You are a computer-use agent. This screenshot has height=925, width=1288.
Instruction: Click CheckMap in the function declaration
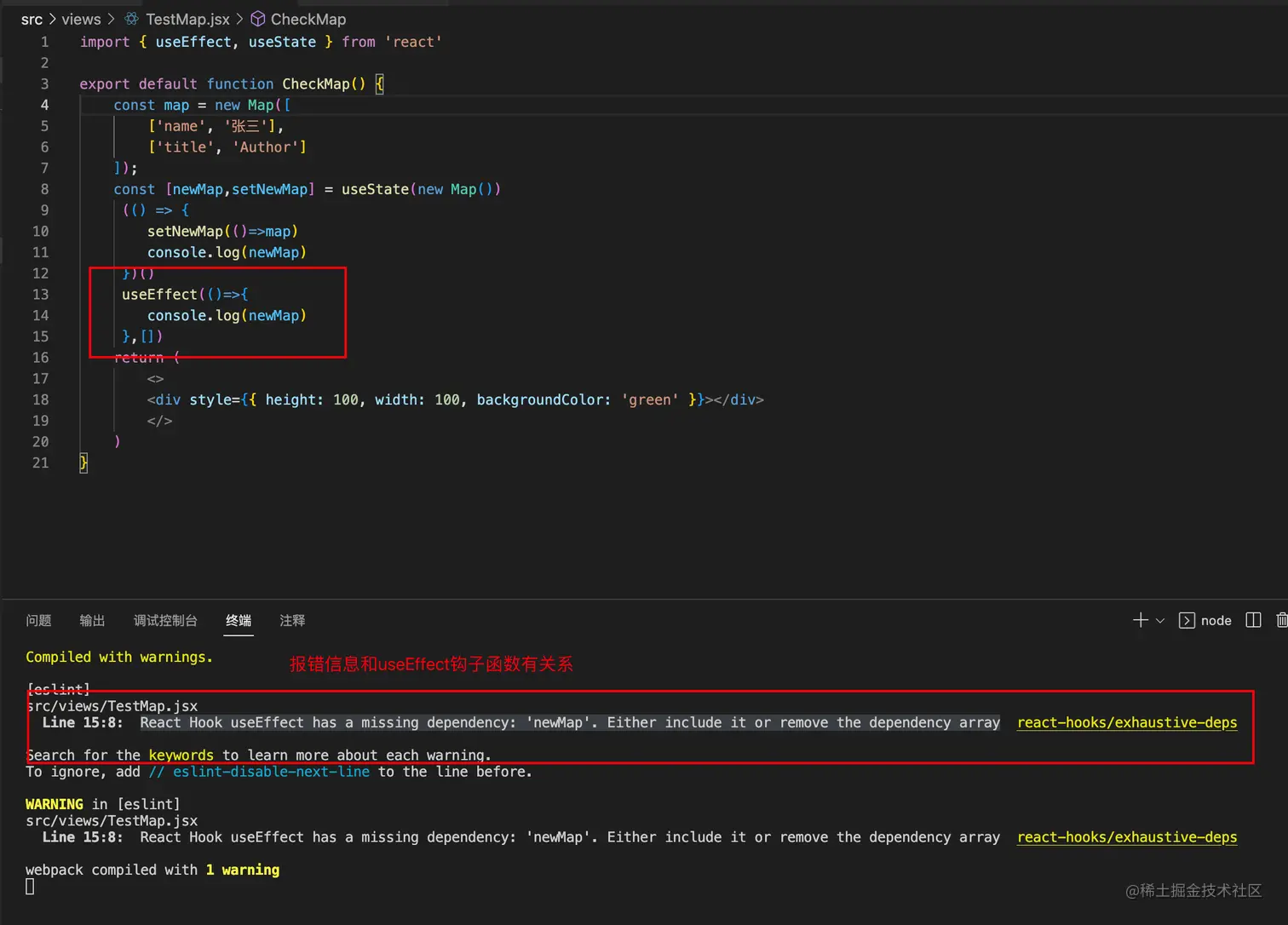[316, 84]
